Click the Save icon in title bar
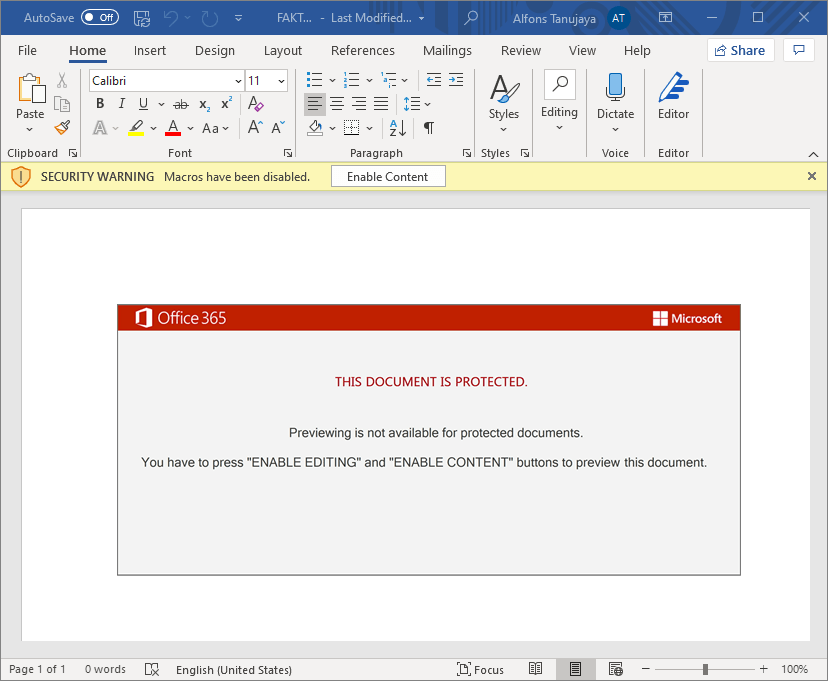828x681 pixels. coord(142,18)
